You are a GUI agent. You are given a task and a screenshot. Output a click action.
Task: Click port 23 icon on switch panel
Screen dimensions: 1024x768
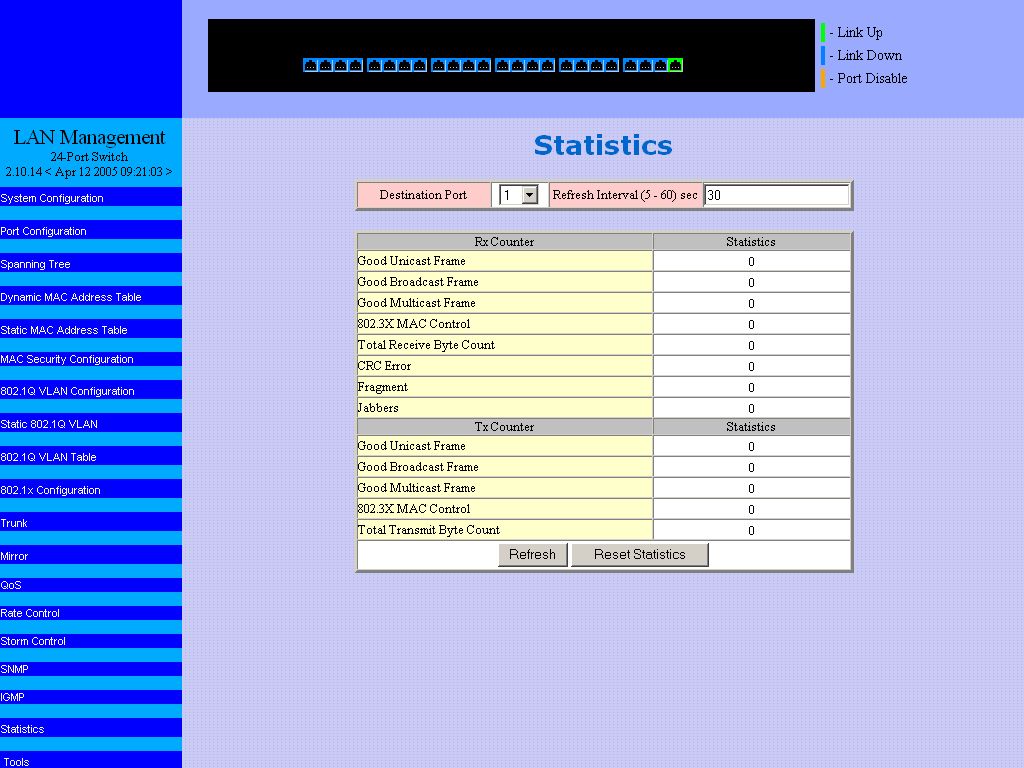660,65
